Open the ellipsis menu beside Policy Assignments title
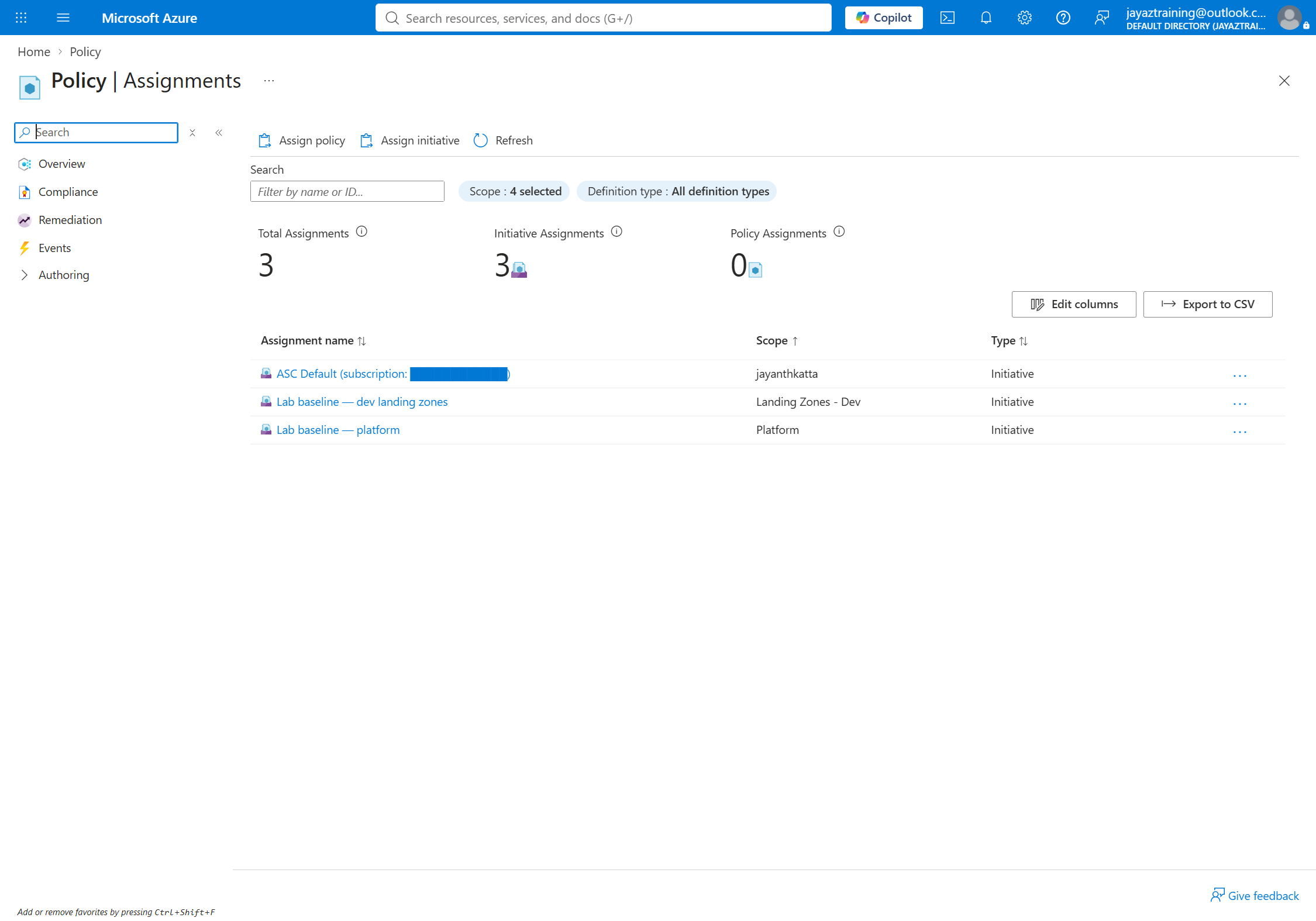 [269, 81]
